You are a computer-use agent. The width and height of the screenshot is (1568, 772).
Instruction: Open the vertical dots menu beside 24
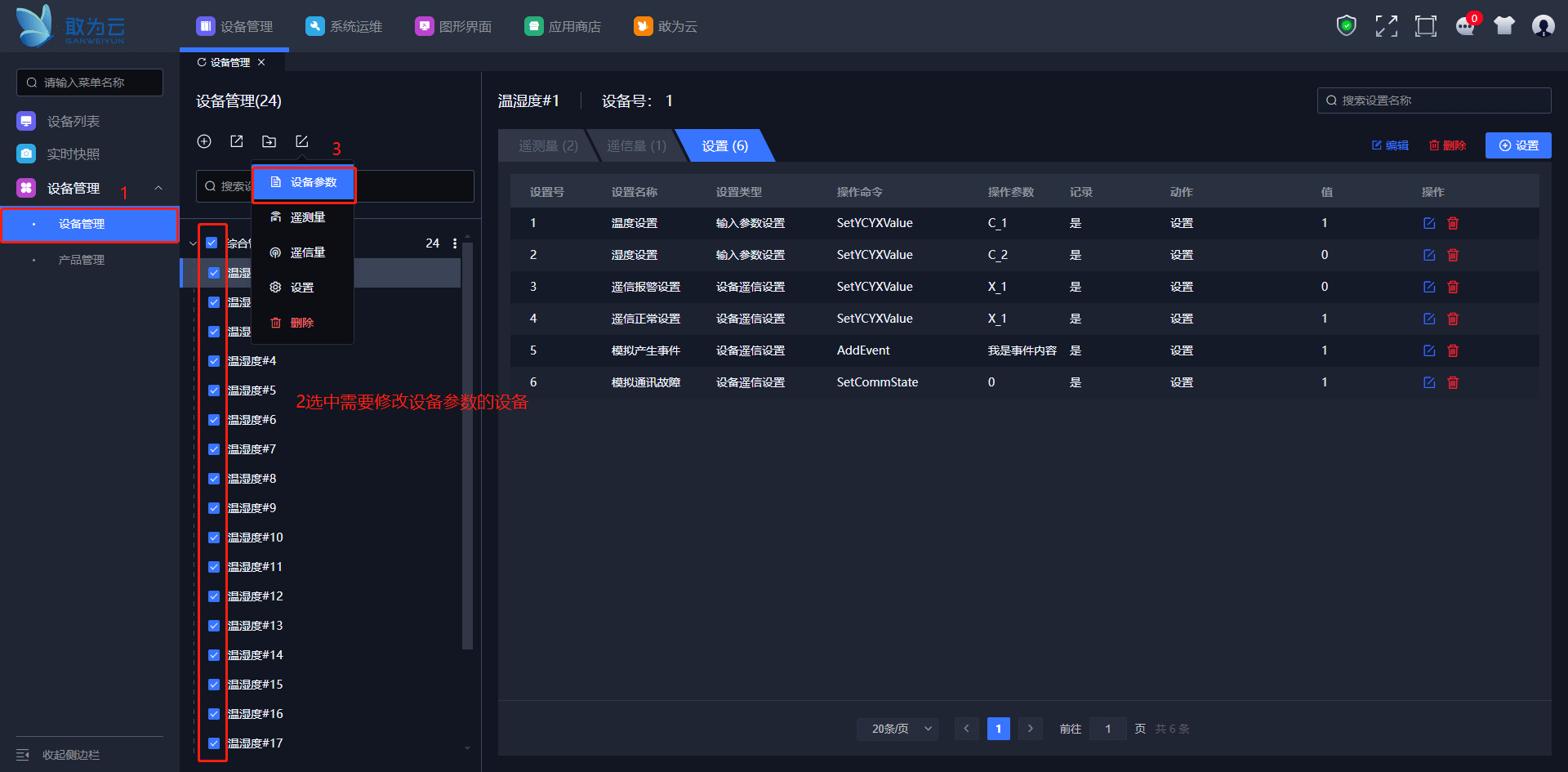point(455,243)
